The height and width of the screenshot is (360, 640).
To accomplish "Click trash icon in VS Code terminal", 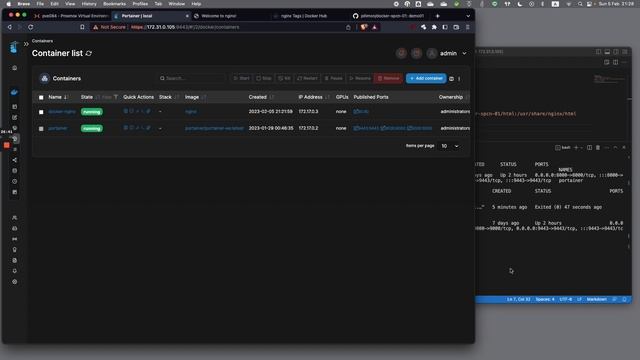I will (598, 147).
